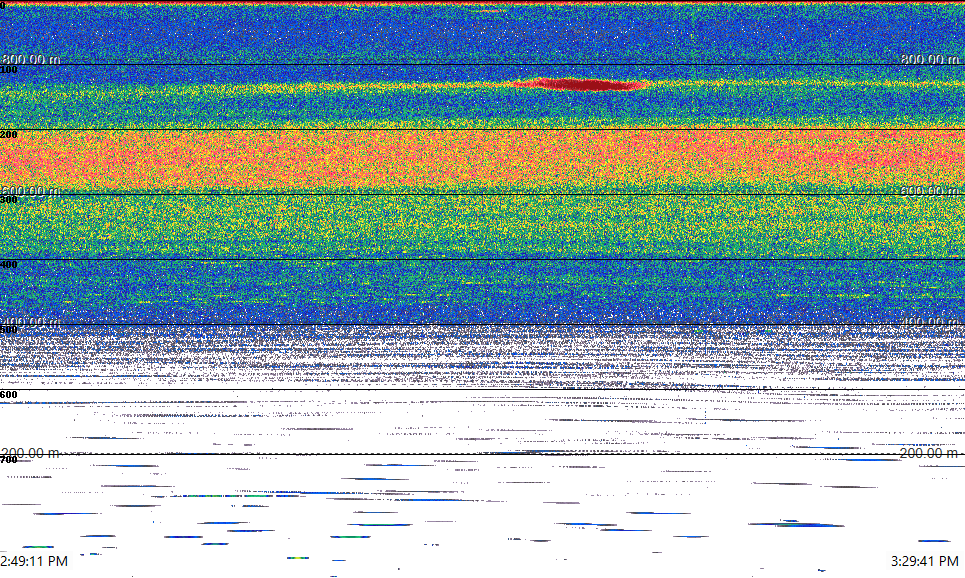Click the bold 700 depth gridline label
Viewport: 965px width, 578px height.
9,460
